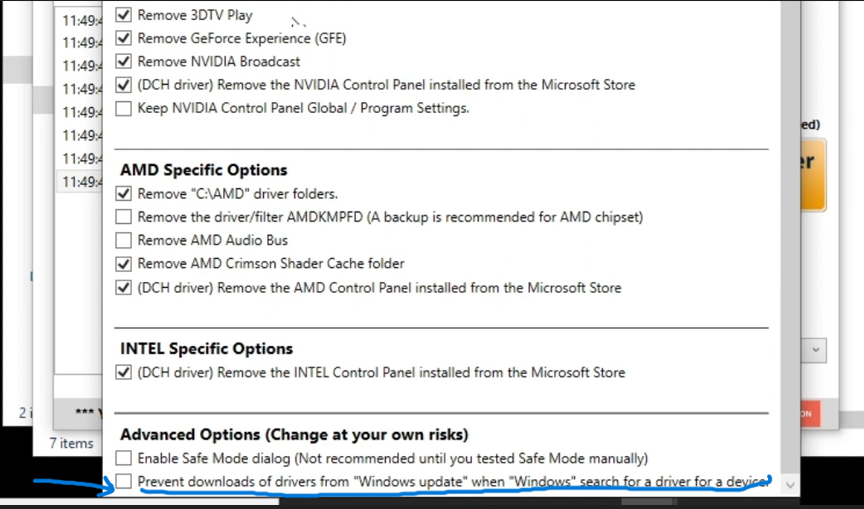Enable Keep NVIDIA Control Panel Global settings
This screenshot has height=509, width=864.
click(x=123, y=108)
